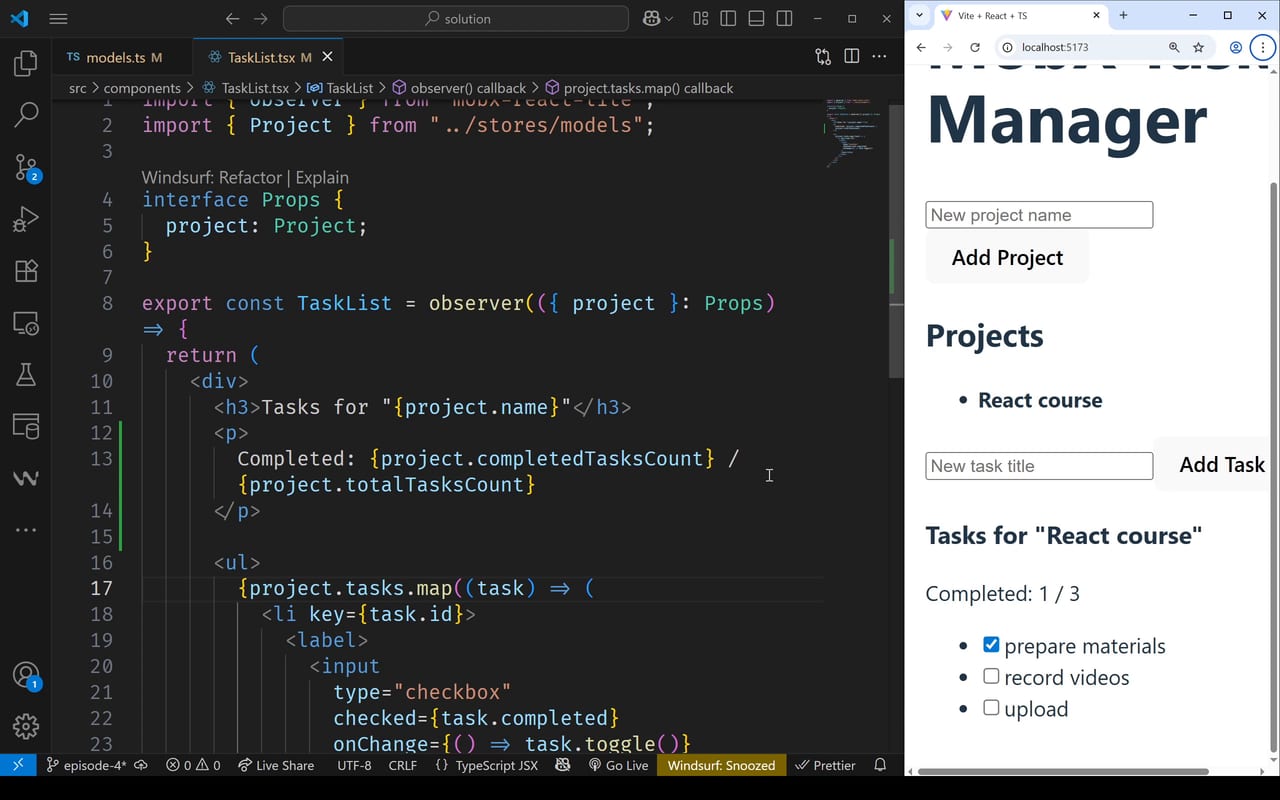Image resolution: width=1280 pixels, height=800 pixels.
Task: Navigate forward with the right arrow in the title bar
Action: click(x=261, y=18)
